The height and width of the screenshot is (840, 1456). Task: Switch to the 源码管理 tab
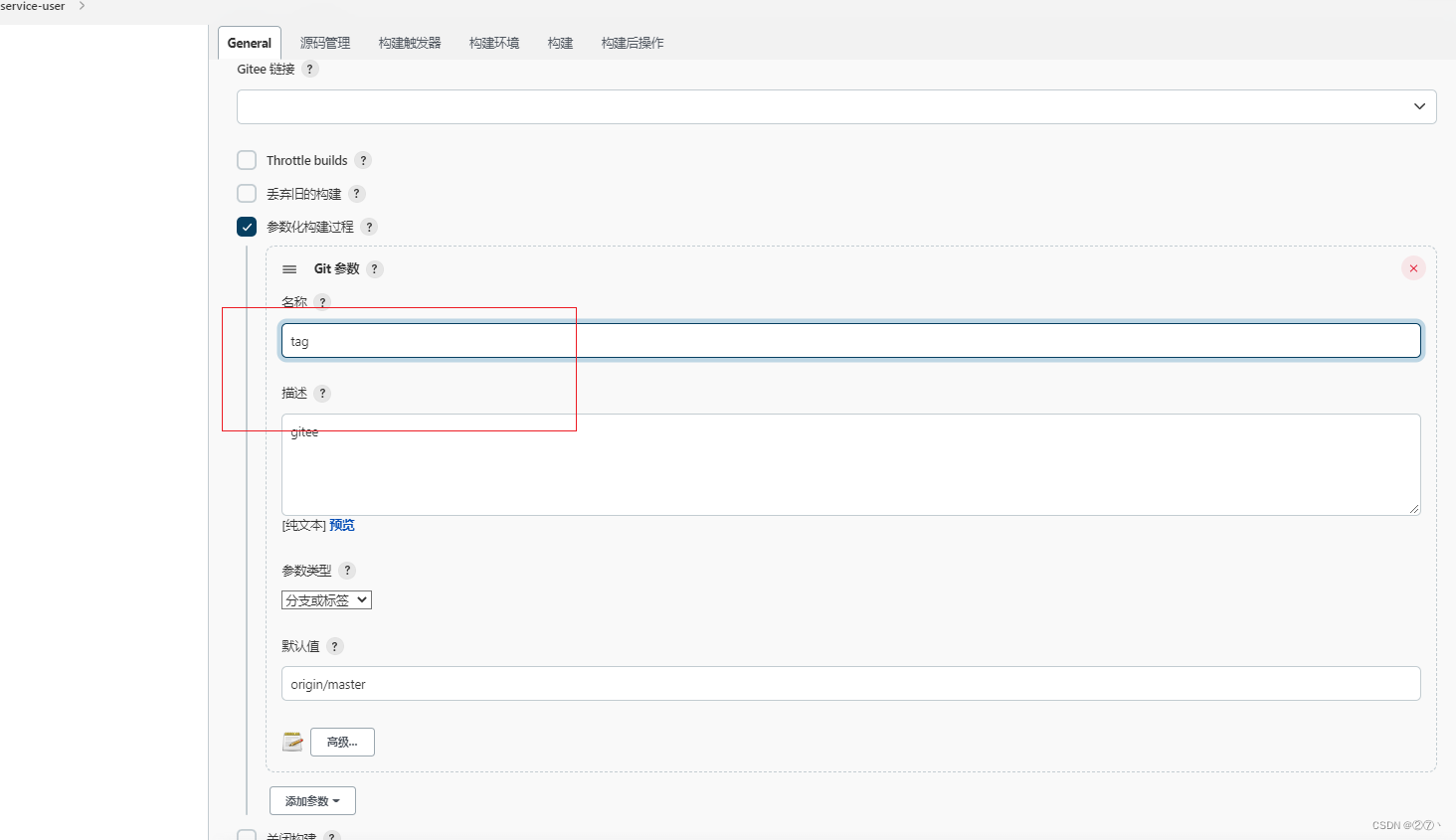[325, 43]
